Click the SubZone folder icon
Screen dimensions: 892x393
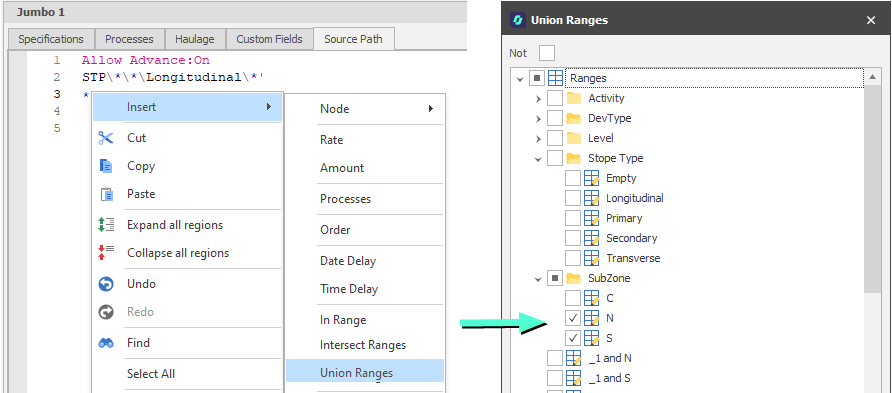point(574,278)
